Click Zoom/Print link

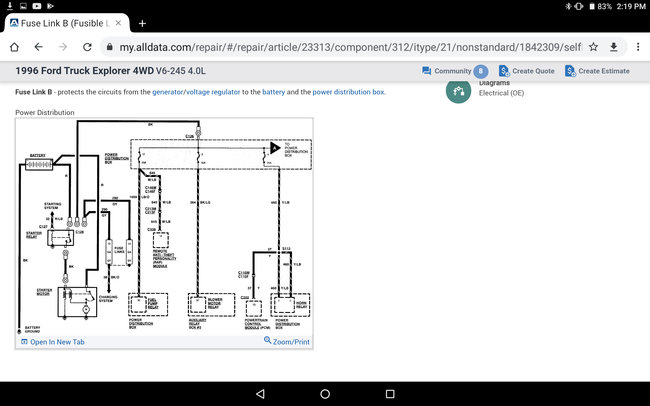click(287, 341)
